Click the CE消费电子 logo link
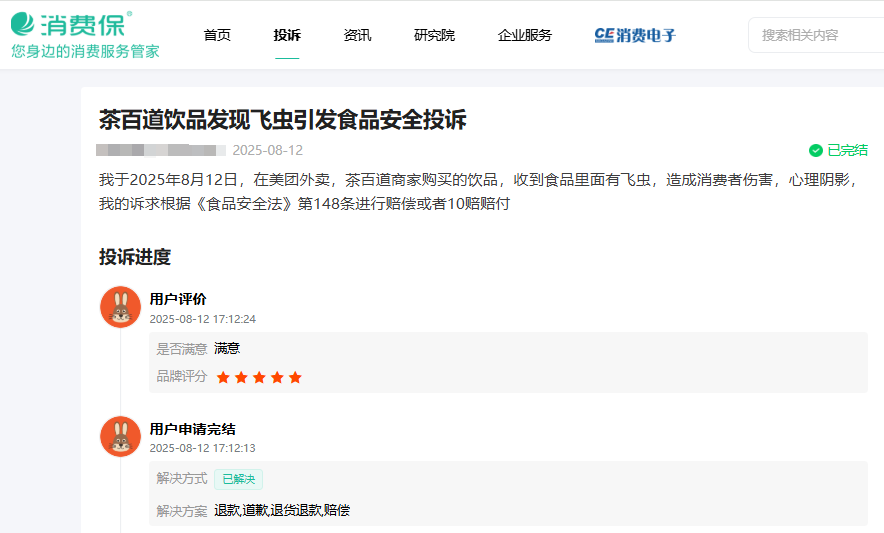Screen dimensions: 884x533 coord(635,36)
